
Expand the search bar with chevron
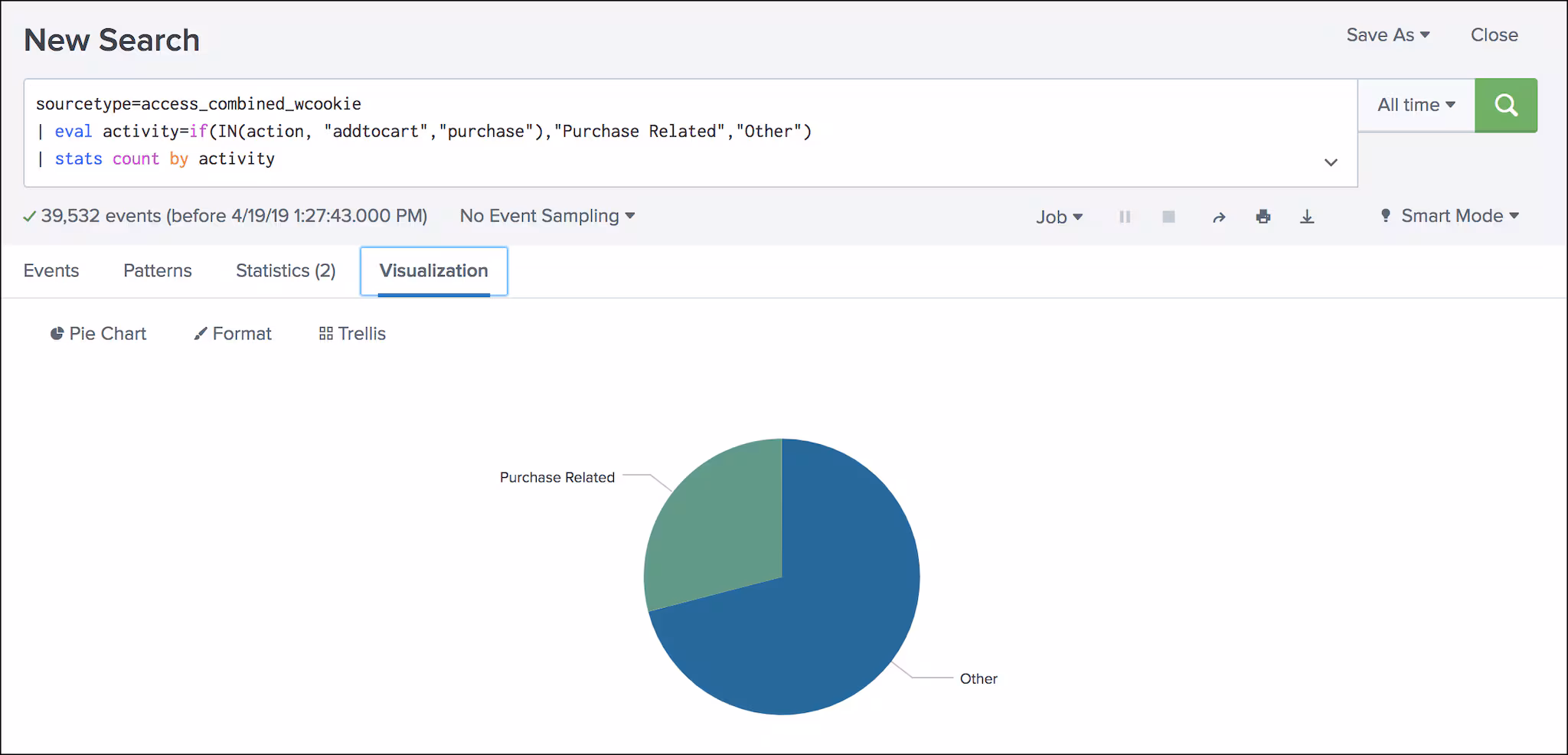1331,162
